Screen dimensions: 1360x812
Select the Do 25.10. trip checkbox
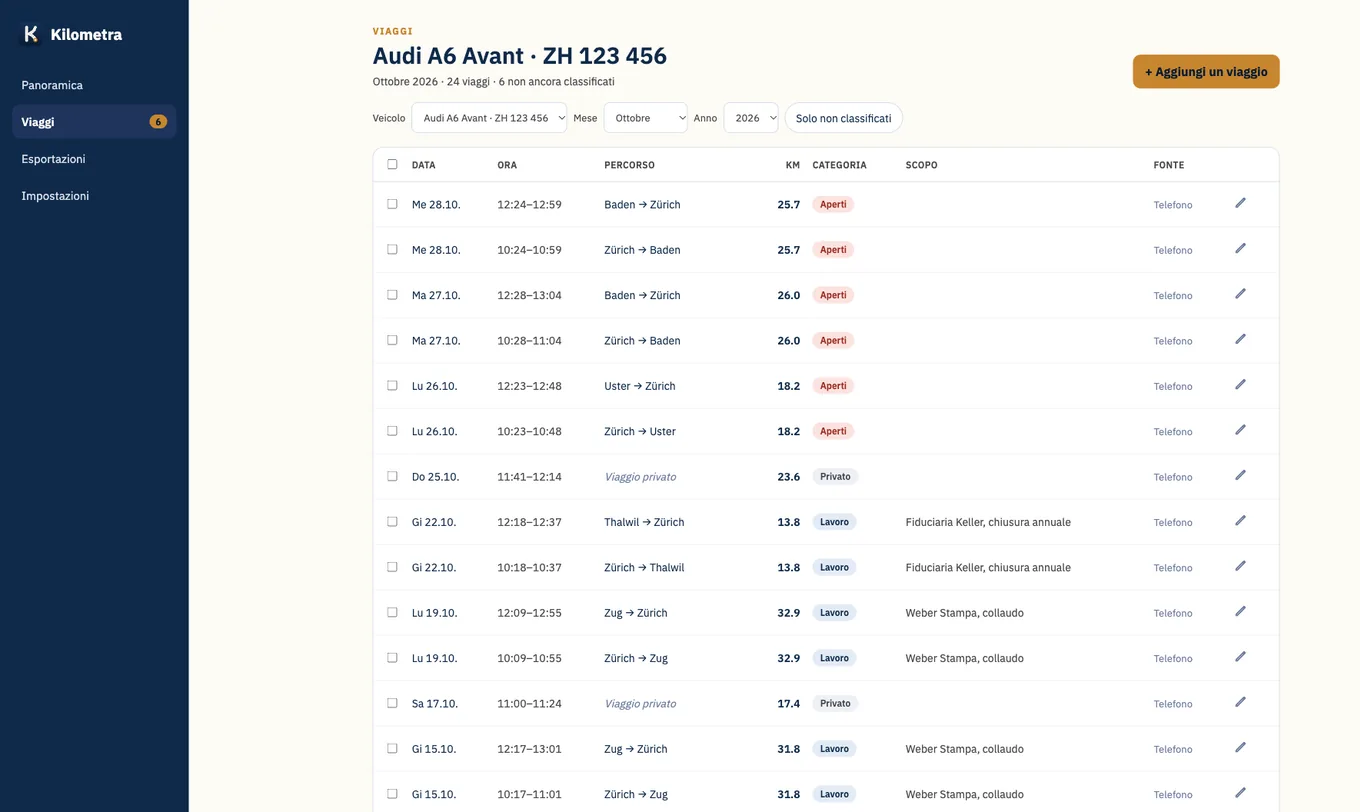(392, 476)
